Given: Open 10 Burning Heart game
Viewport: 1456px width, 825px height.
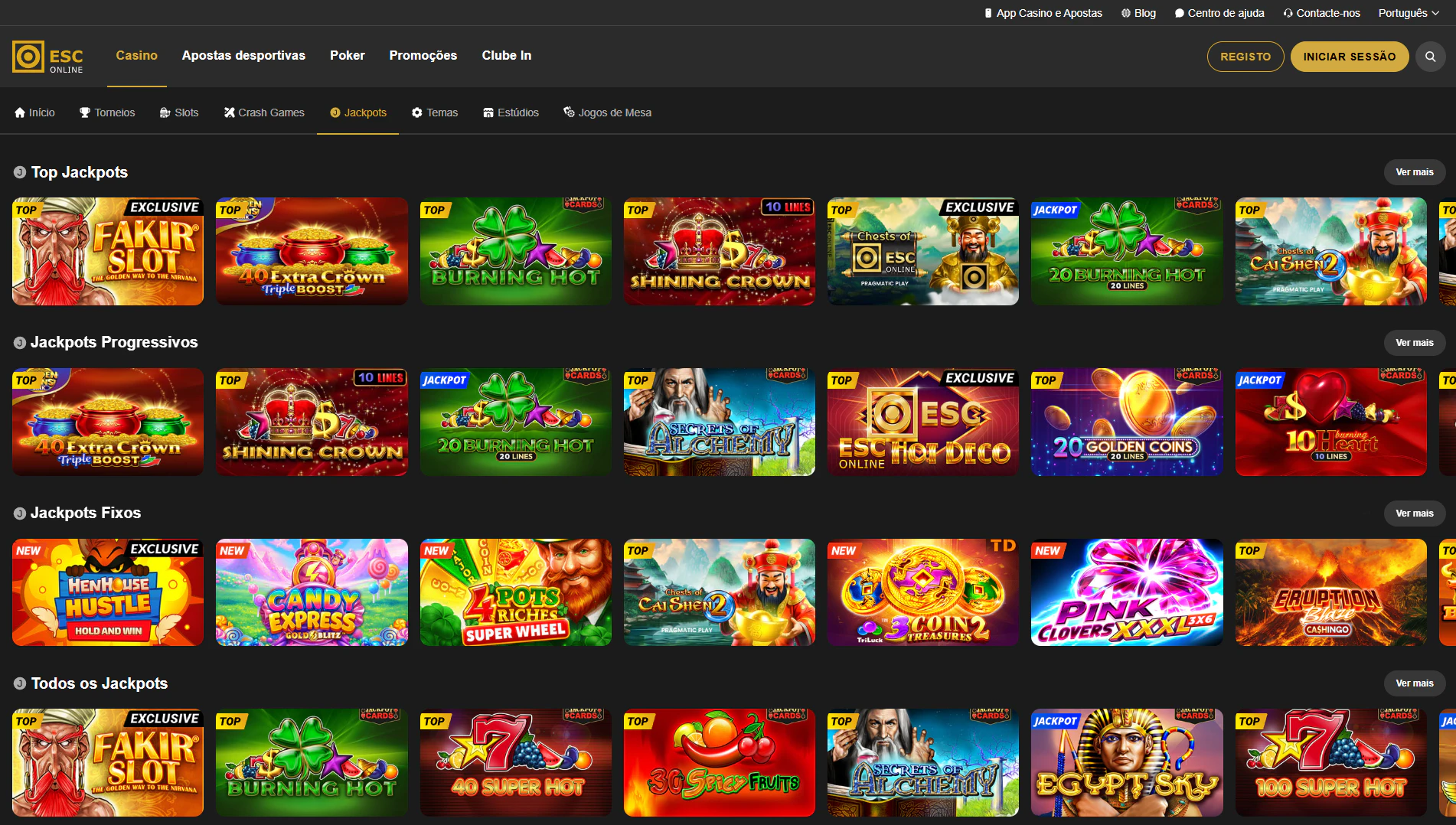Looking at the screenshot, I should (x=1331, y=422).
